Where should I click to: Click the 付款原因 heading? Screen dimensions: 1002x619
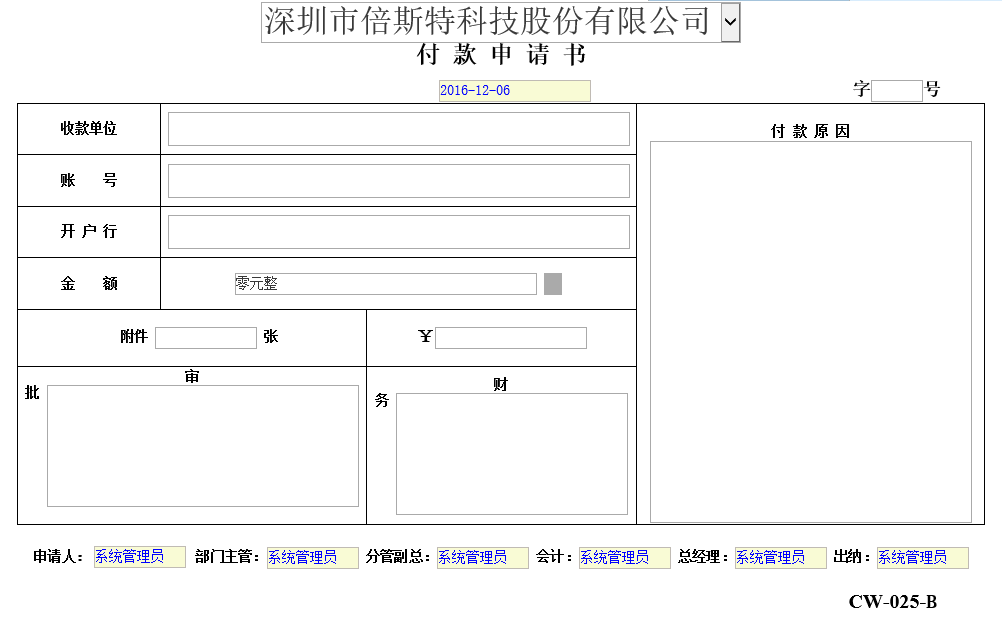810,131
